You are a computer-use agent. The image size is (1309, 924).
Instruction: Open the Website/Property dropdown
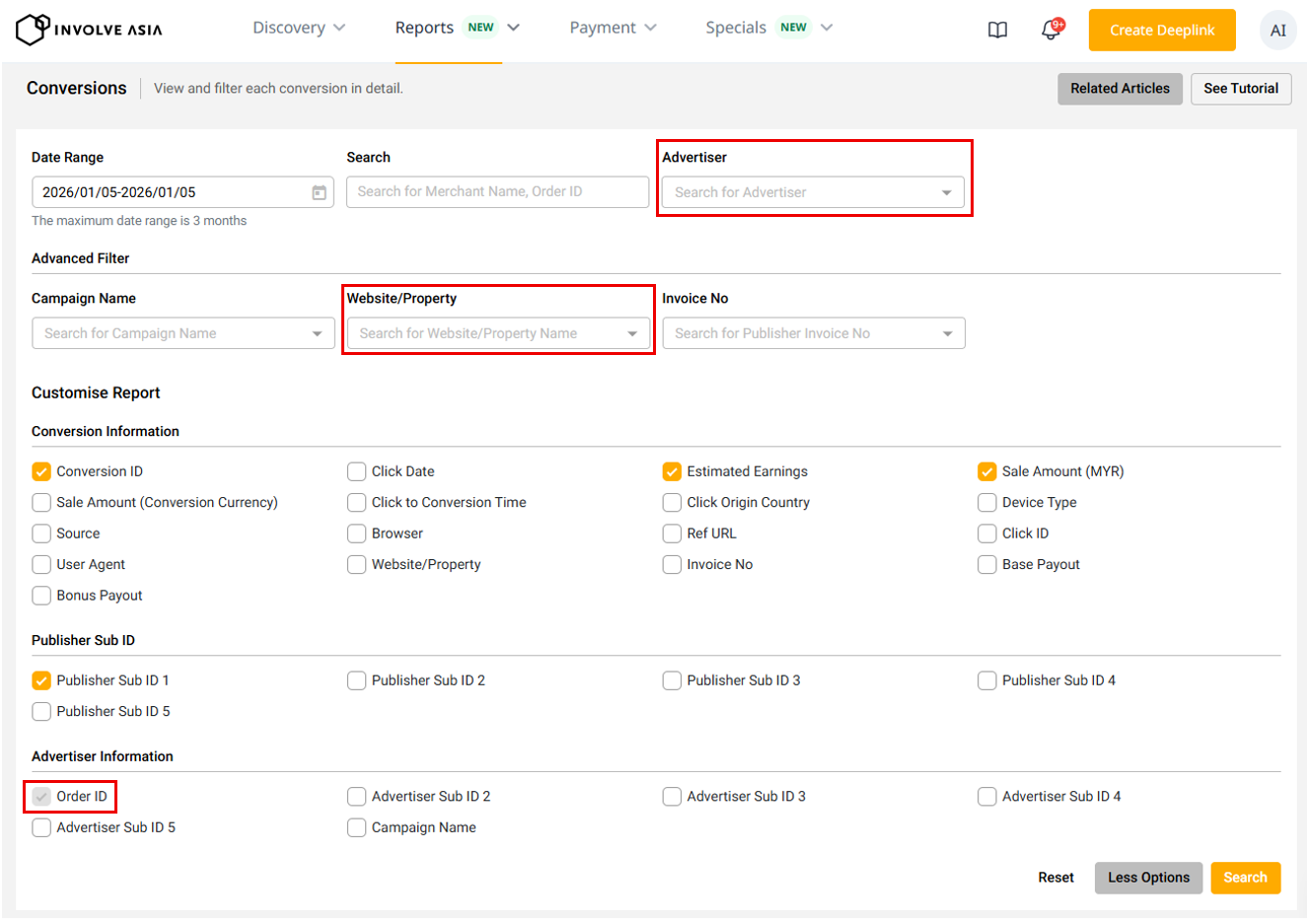coord(498,333)
